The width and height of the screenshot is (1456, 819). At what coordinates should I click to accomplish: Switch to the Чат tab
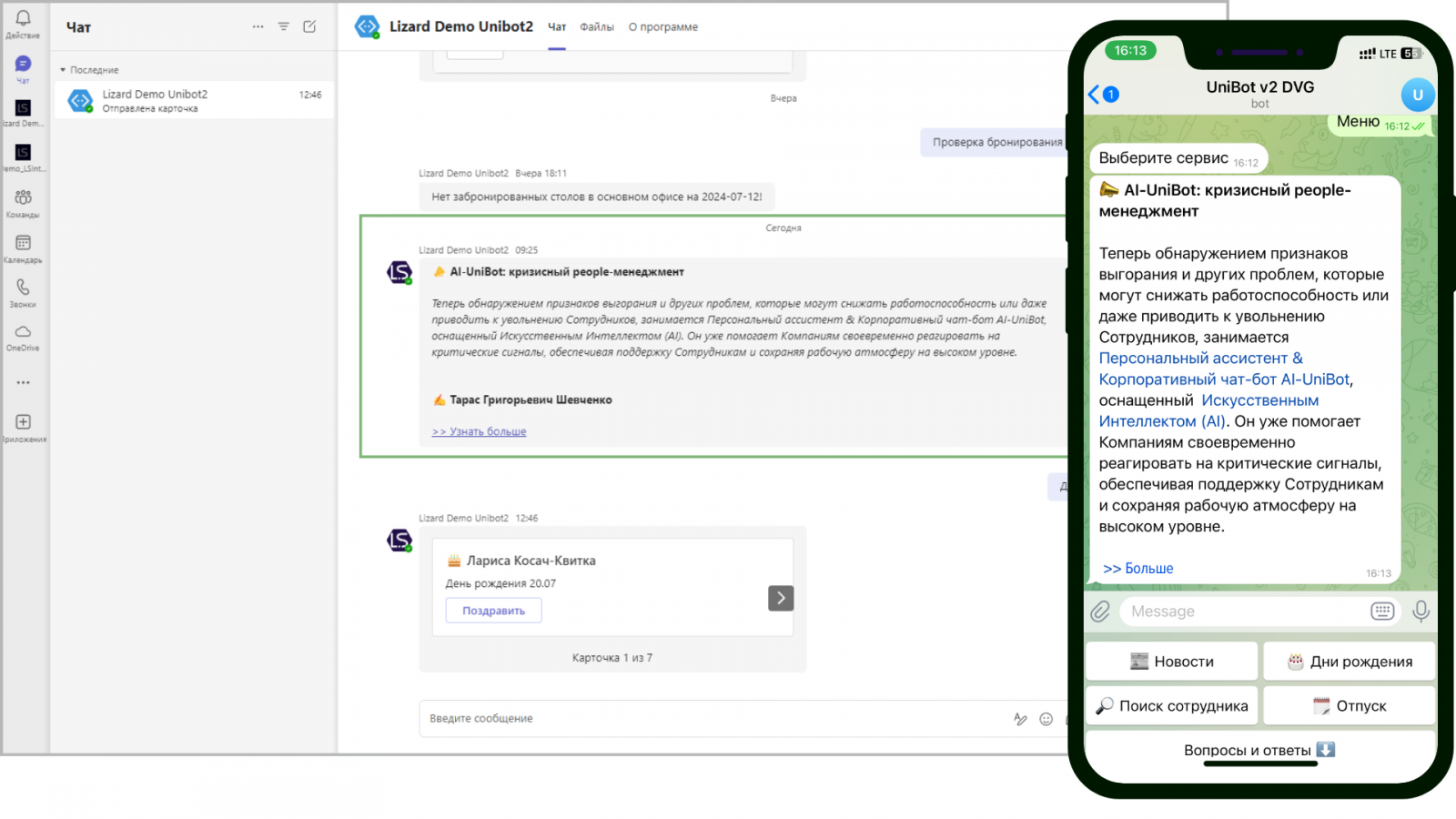tap(557, 27)
